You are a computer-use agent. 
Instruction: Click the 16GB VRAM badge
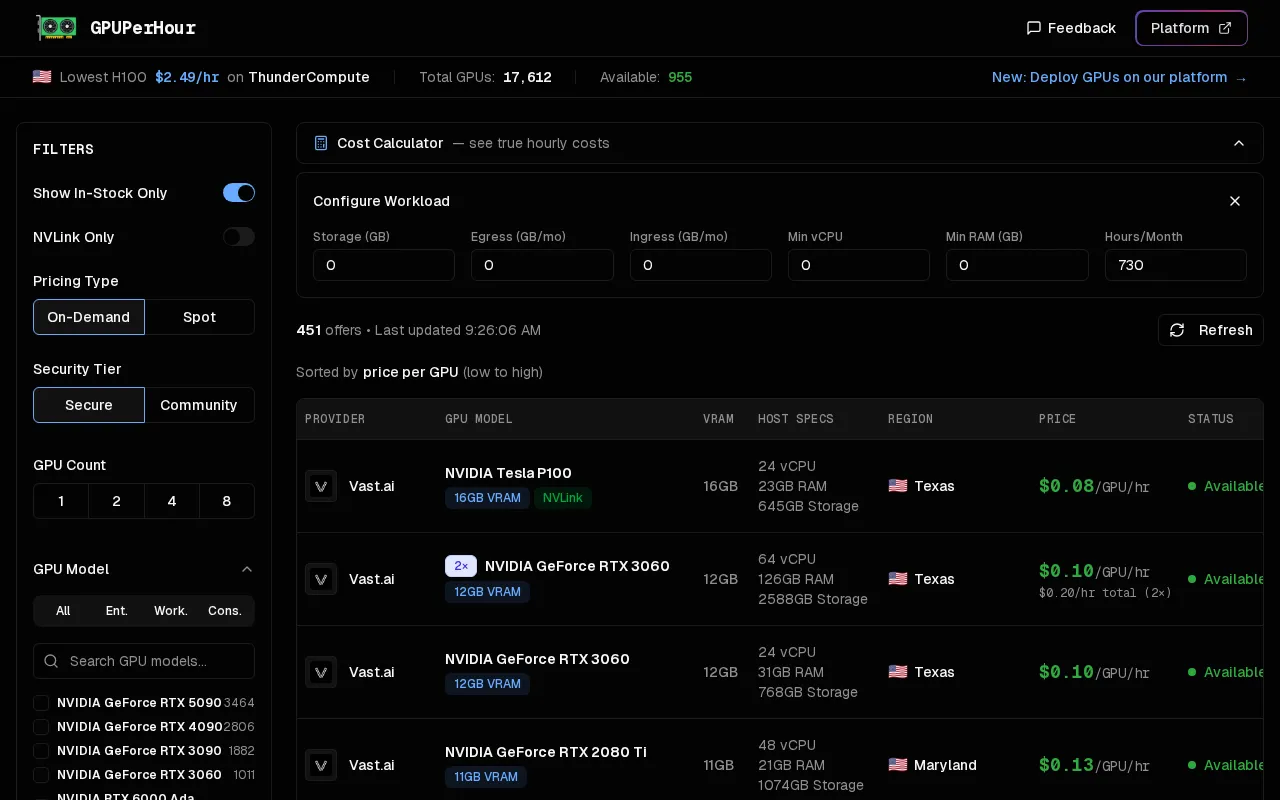tap(487, 498)
